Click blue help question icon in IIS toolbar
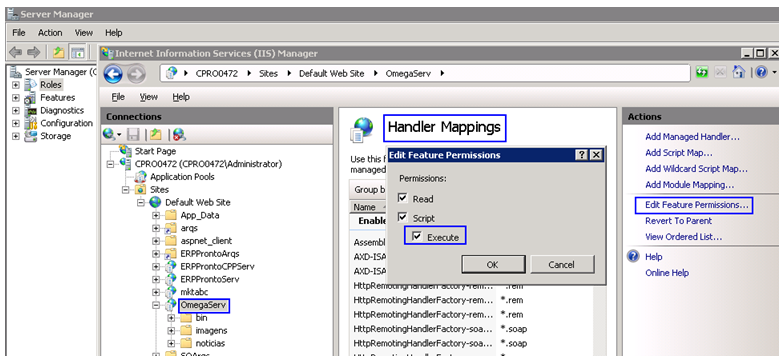 tap(761, 73)
